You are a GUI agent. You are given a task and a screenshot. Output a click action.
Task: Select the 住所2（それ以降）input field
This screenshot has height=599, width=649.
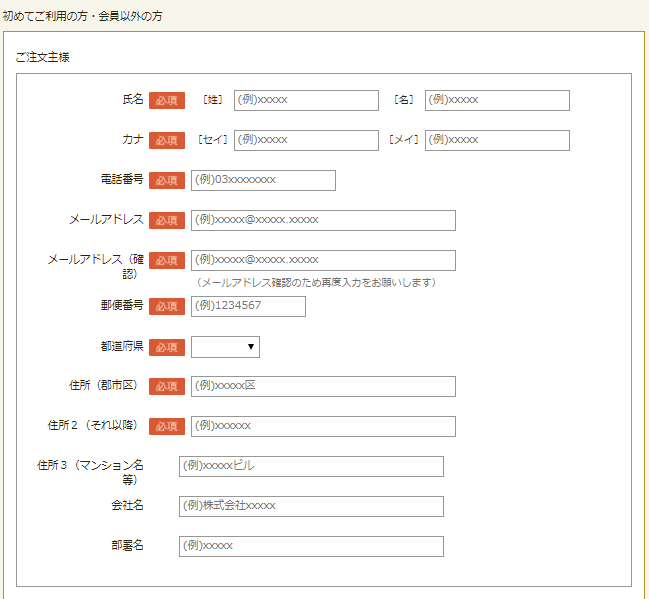pos(323,426)
